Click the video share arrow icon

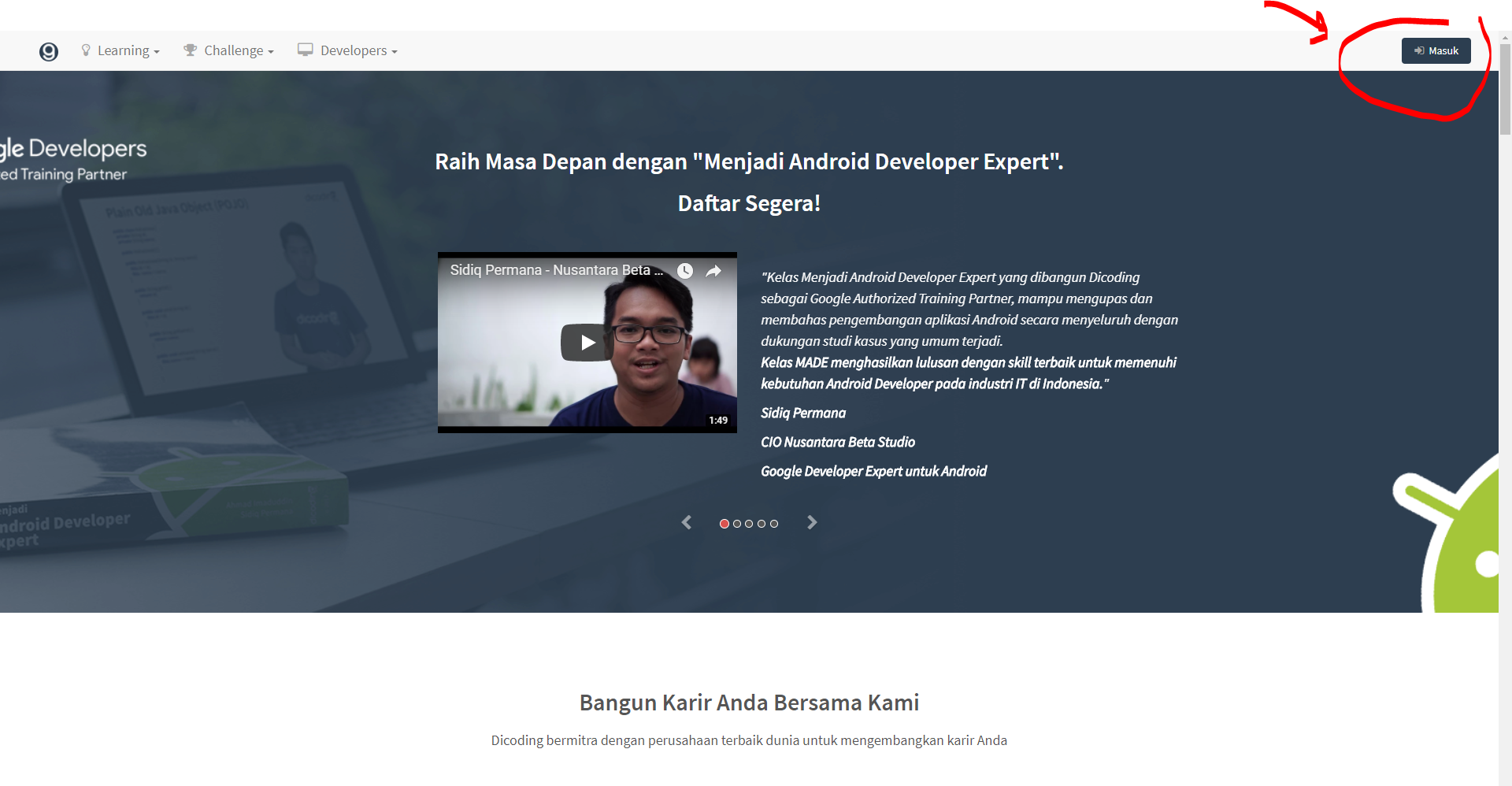713,271
